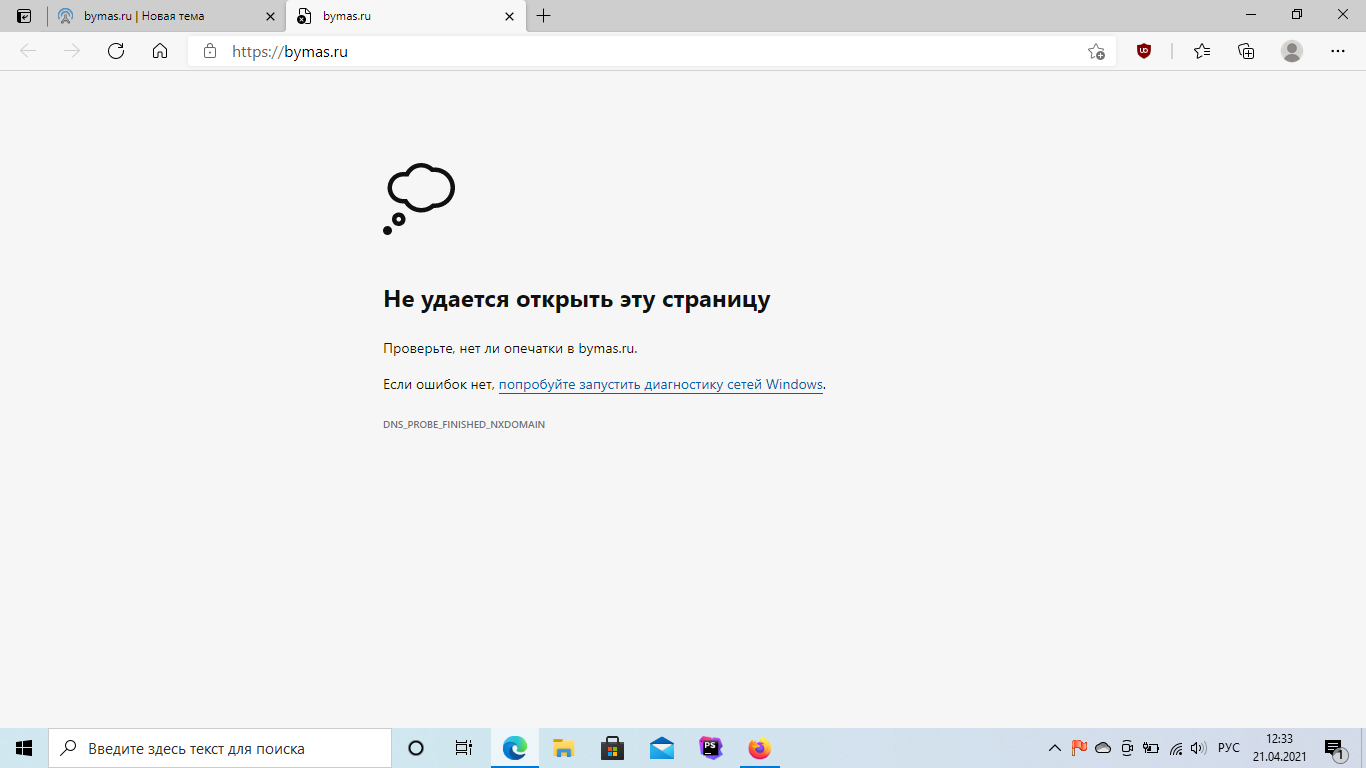This screenshot has height=768, width=1366.
Task: Close the active bymas.ru error tab
Action: (x=510, y=16)
